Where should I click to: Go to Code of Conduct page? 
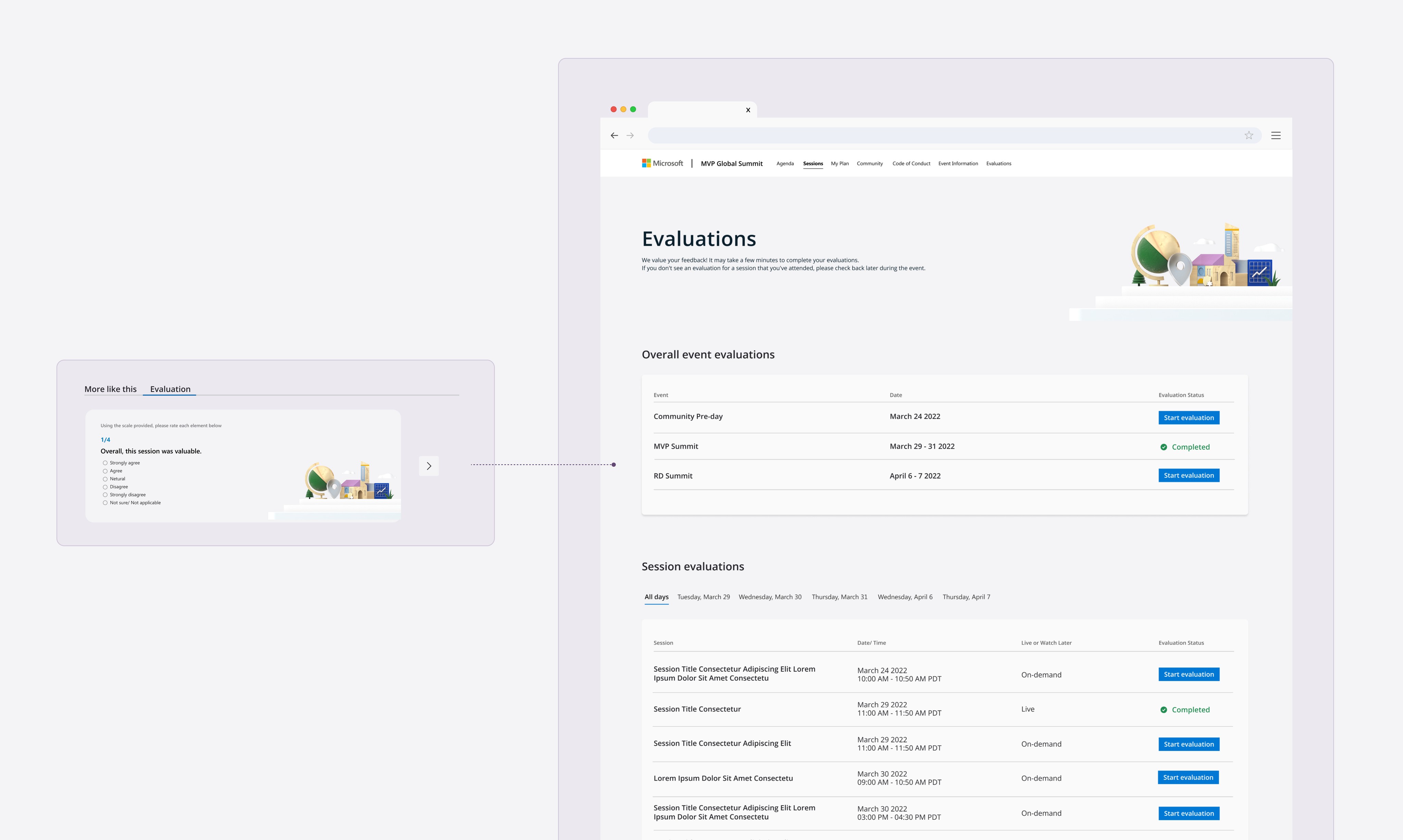(x=911, y=164)
